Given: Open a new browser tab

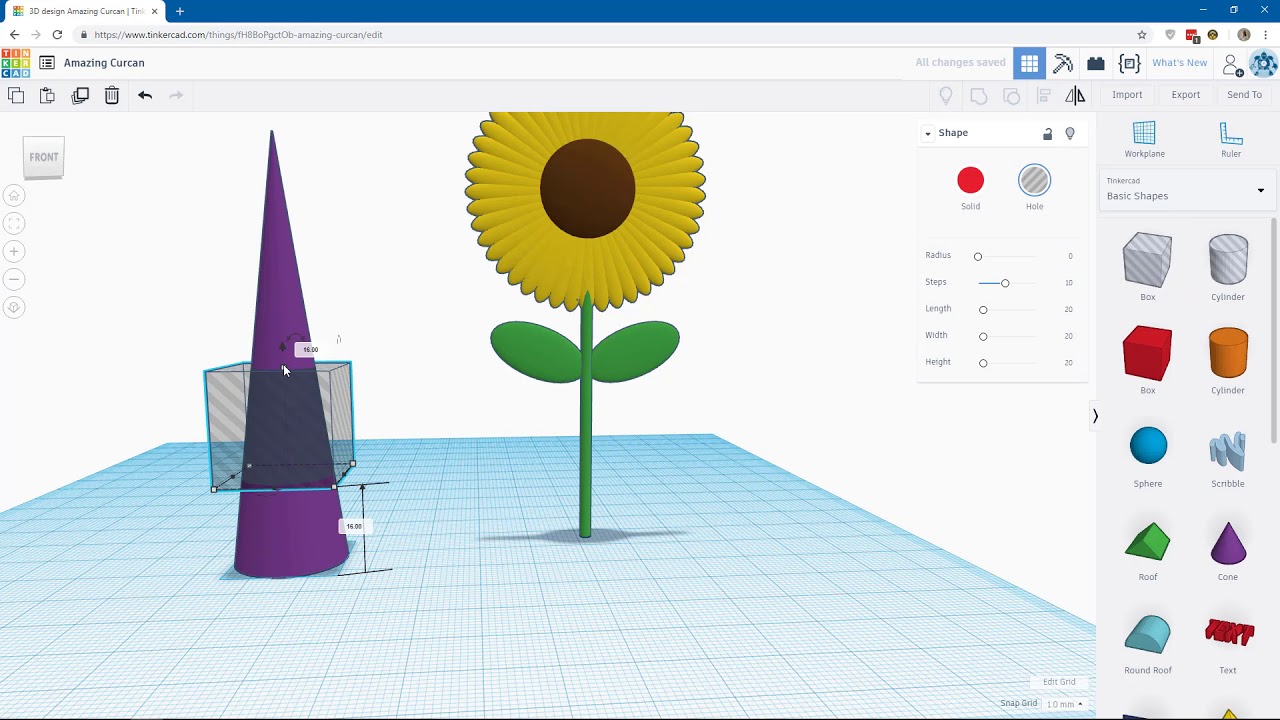Looking at the screenshot, I should 180,11.
